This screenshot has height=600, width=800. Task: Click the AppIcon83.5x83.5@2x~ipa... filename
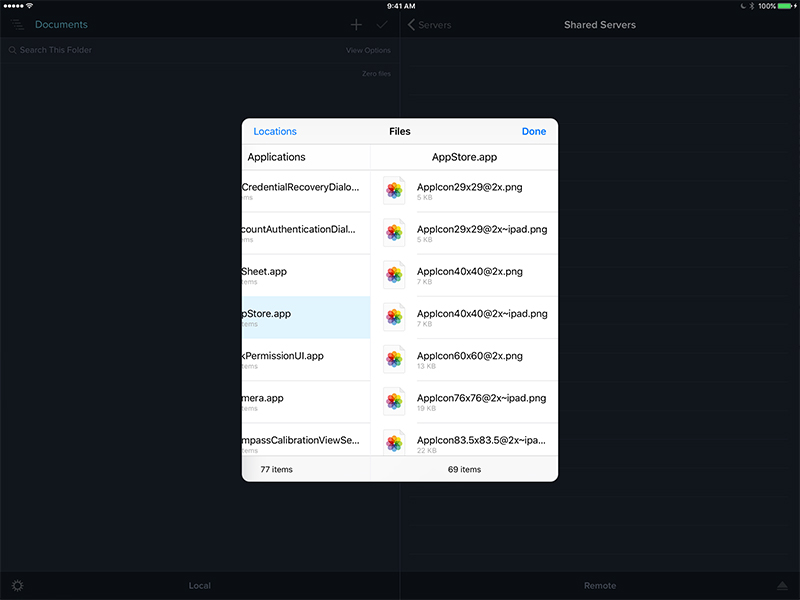[x=481, y=440]
